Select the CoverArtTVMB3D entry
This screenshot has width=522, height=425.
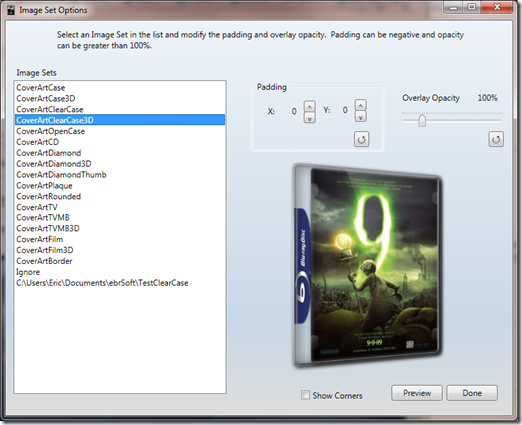point(120,228)
